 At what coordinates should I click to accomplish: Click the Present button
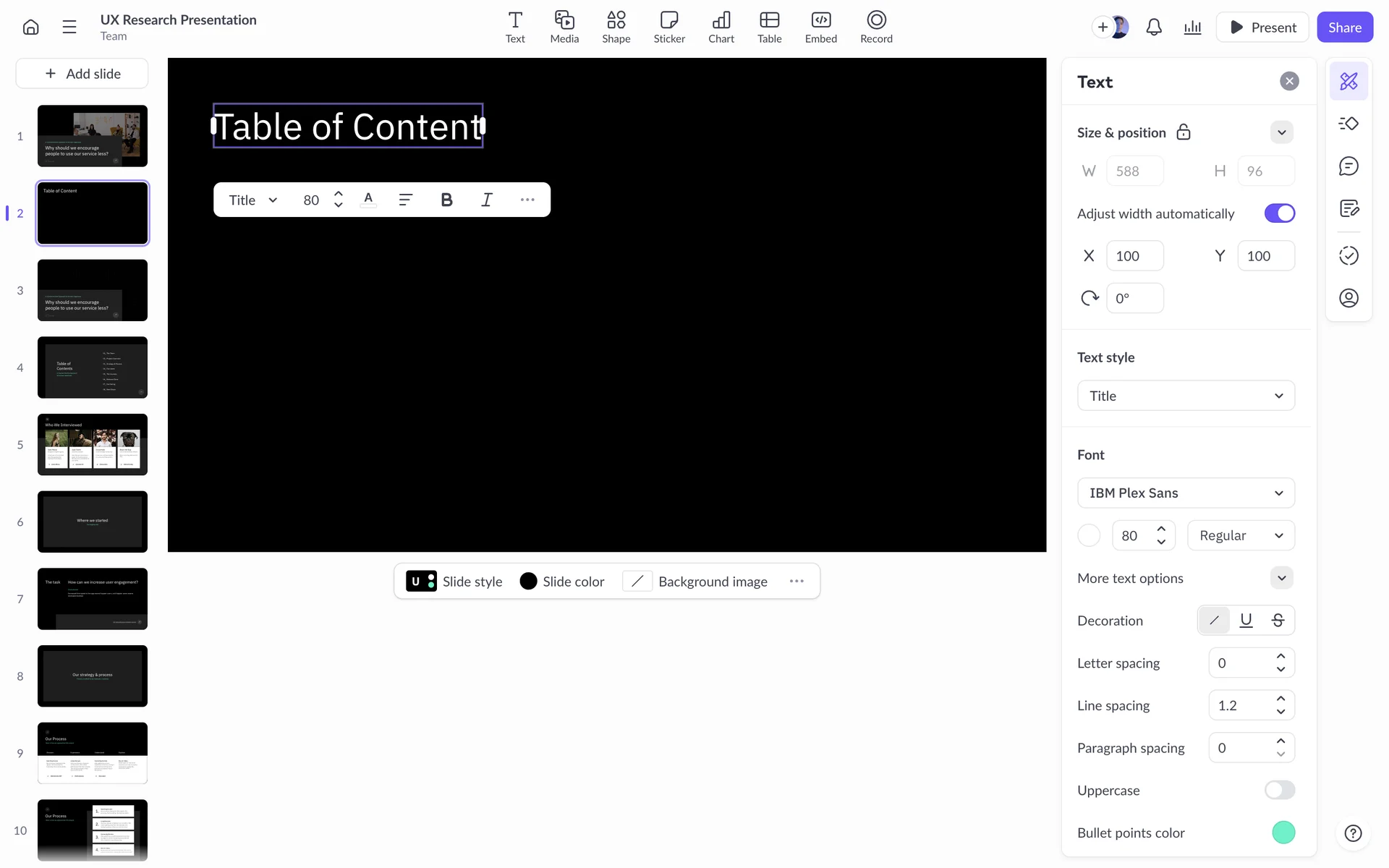tap(1262, 27)
